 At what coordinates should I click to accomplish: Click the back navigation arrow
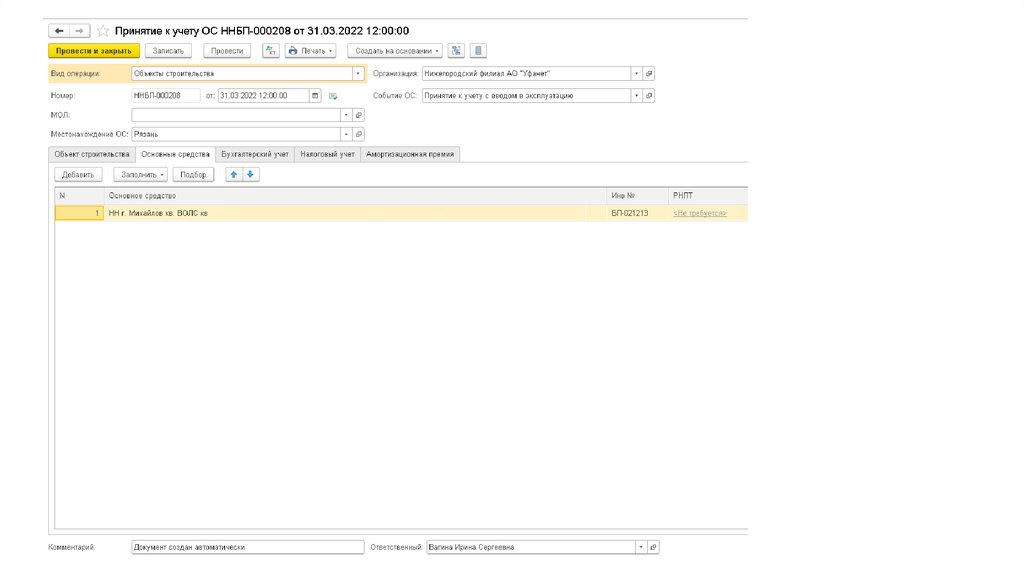click(59, 31)
